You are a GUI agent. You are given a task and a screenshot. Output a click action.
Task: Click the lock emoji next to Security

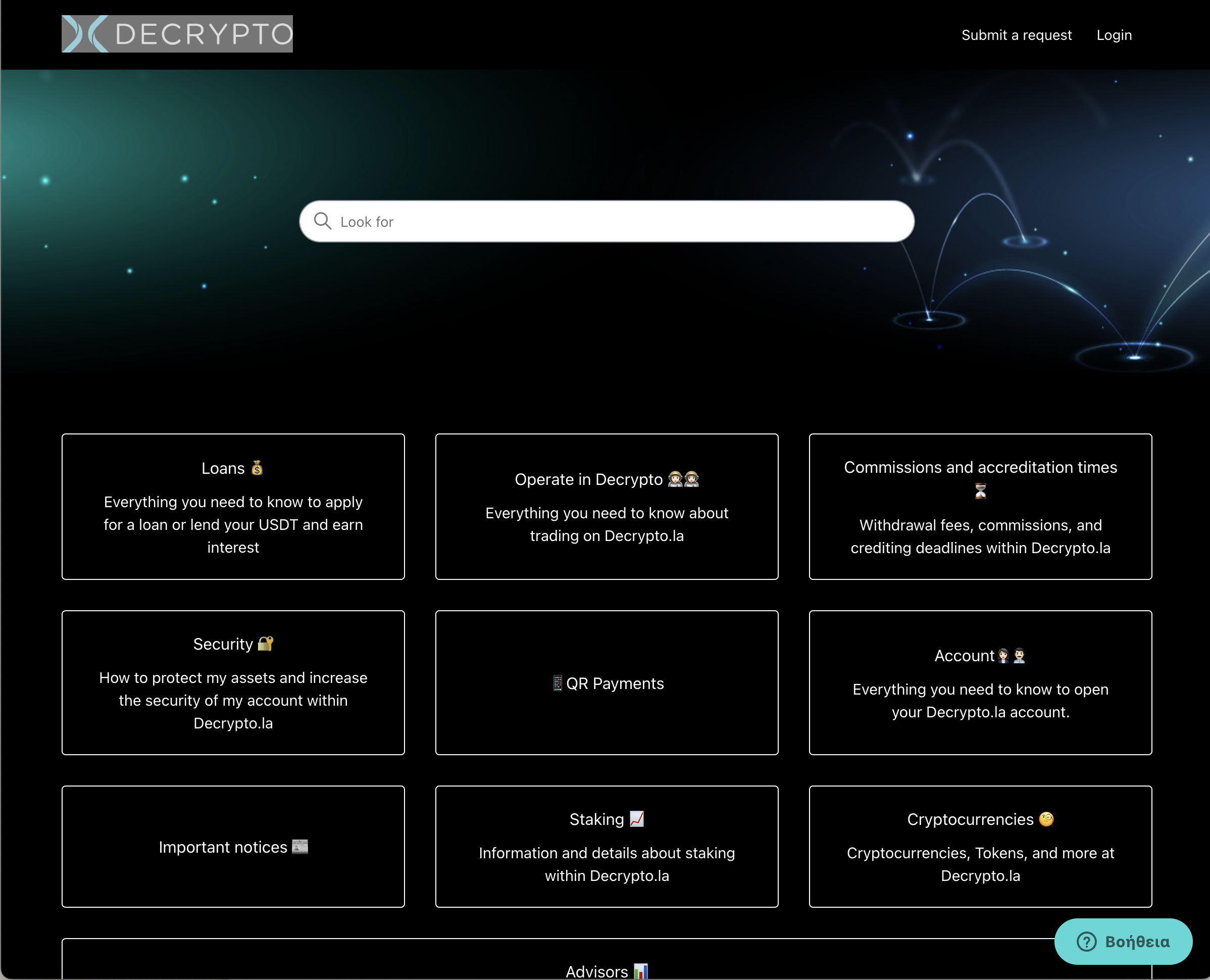click(265, 644)
